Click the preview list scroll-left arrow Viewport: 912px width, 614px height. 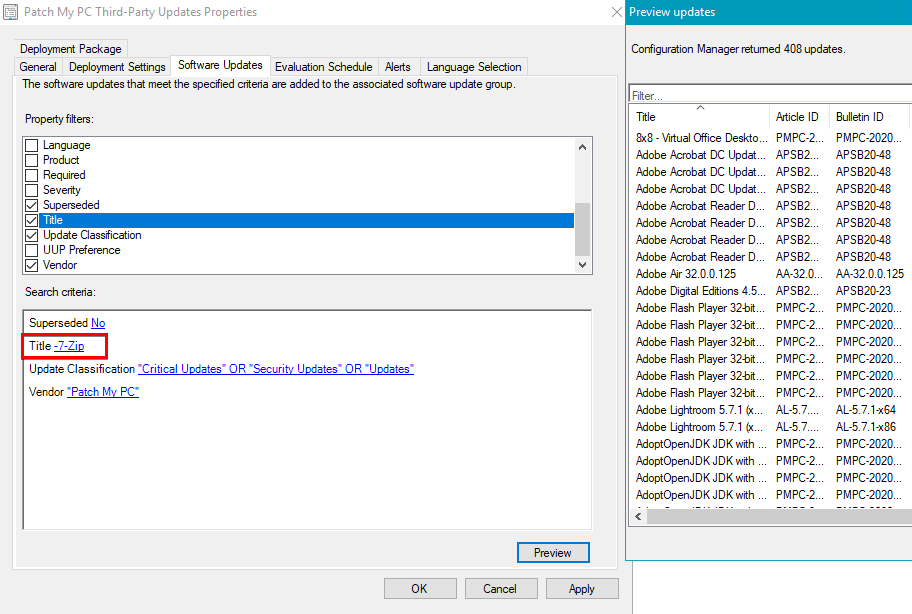tap(639, 516)
